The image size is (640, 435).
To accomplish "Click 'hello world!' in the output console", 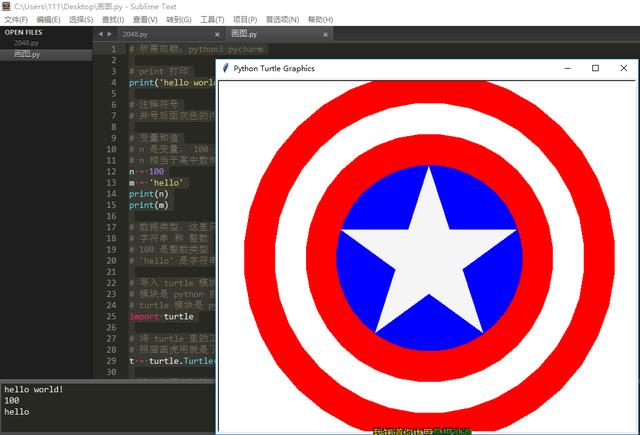I will [x=34, y=389].
